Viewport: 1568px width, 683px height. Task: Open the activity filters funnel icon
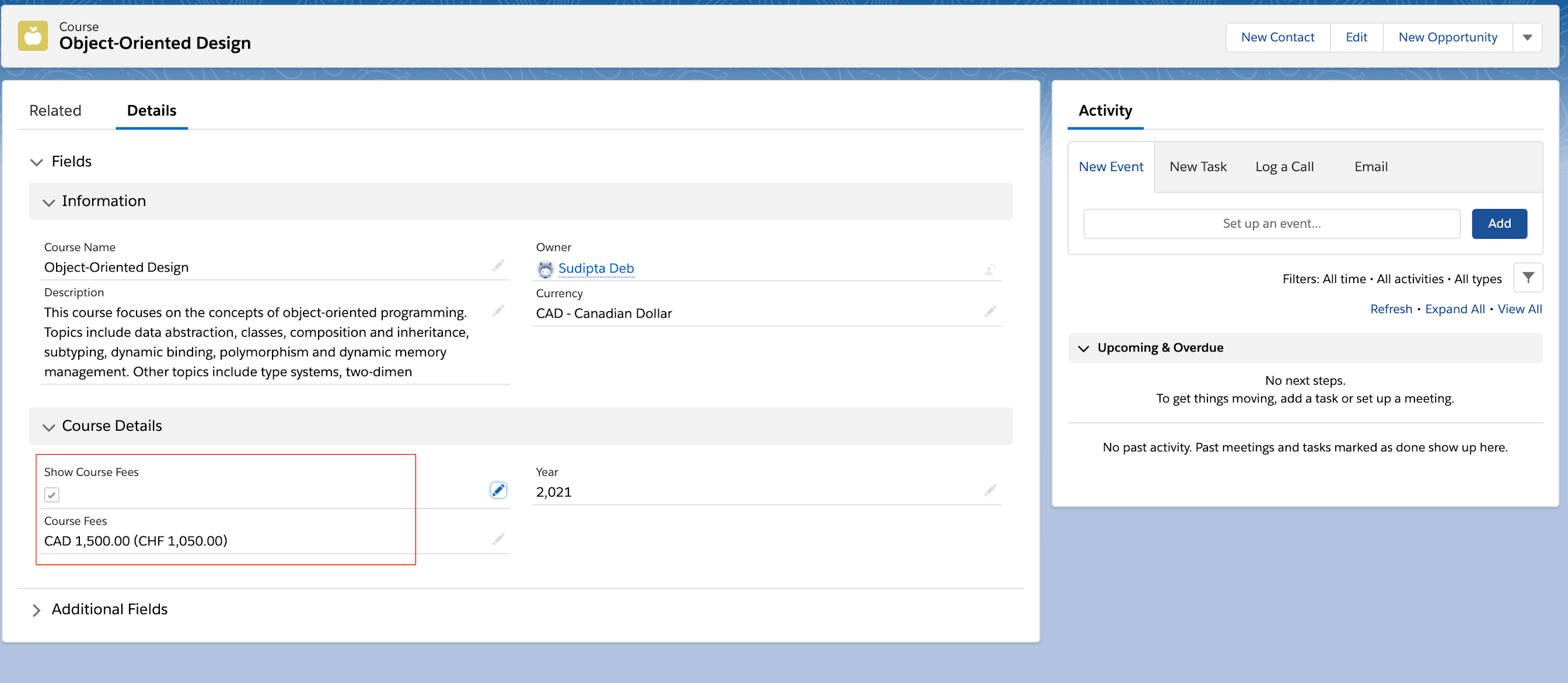(x=1528, y=278)
